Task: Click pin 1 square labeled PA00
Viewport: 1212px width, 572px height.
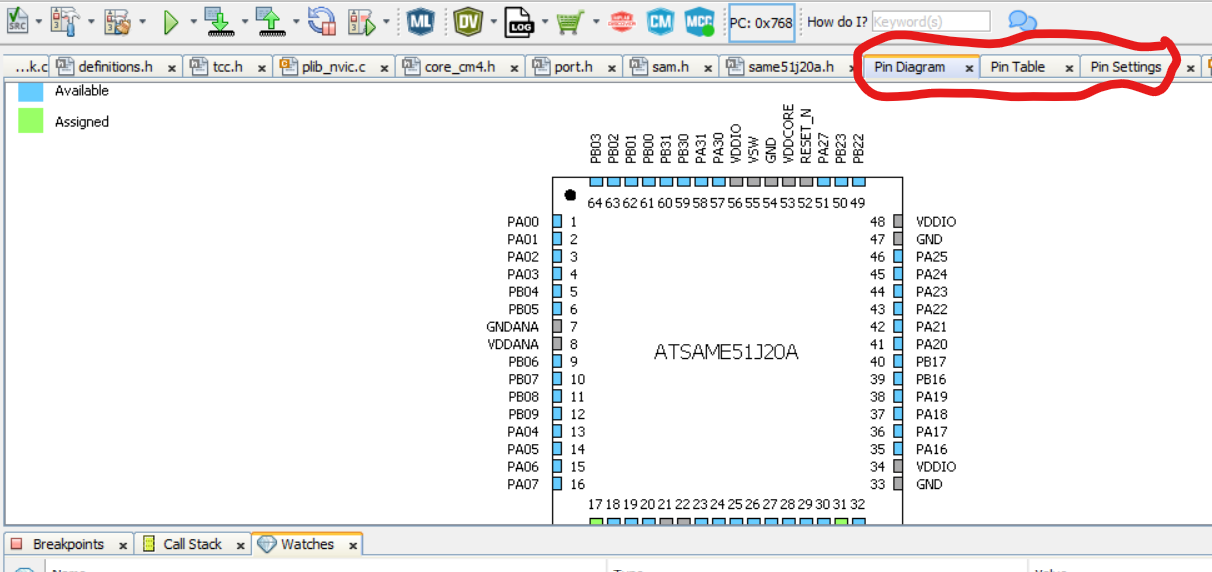Action: click(x=558, y=222)
